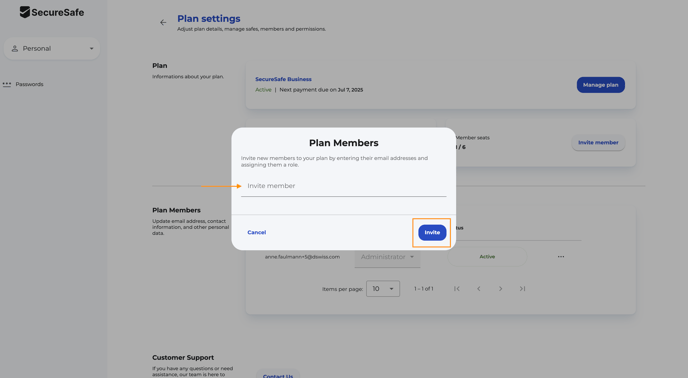Viewport: 688px width, 378px height.
Task: Click the SecureSafe logo
Action: tap(52, 12)
